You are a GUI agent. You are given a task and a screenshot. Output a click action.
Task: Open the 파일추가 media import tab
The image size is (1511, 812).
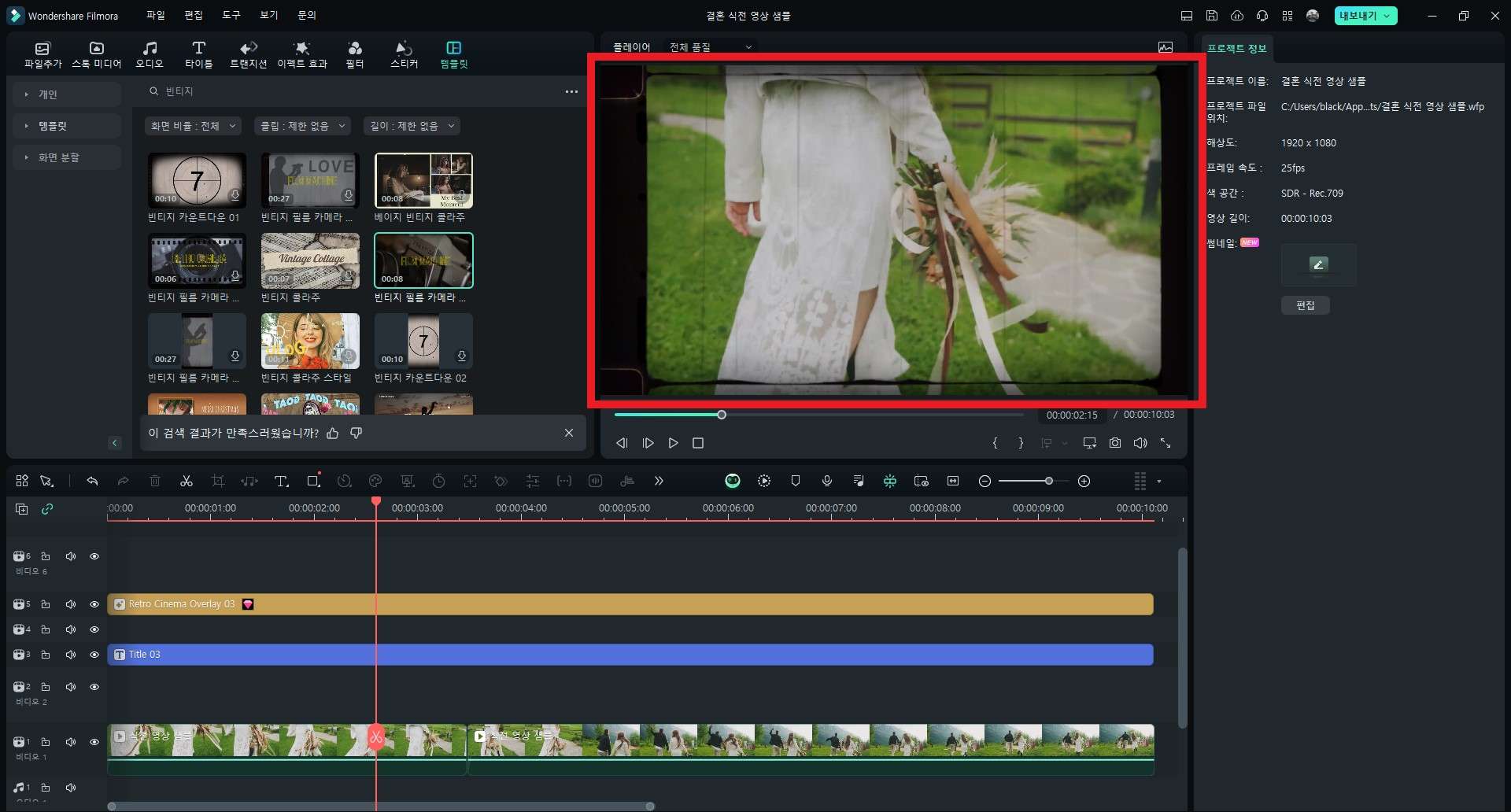click(x=42, y=55)
